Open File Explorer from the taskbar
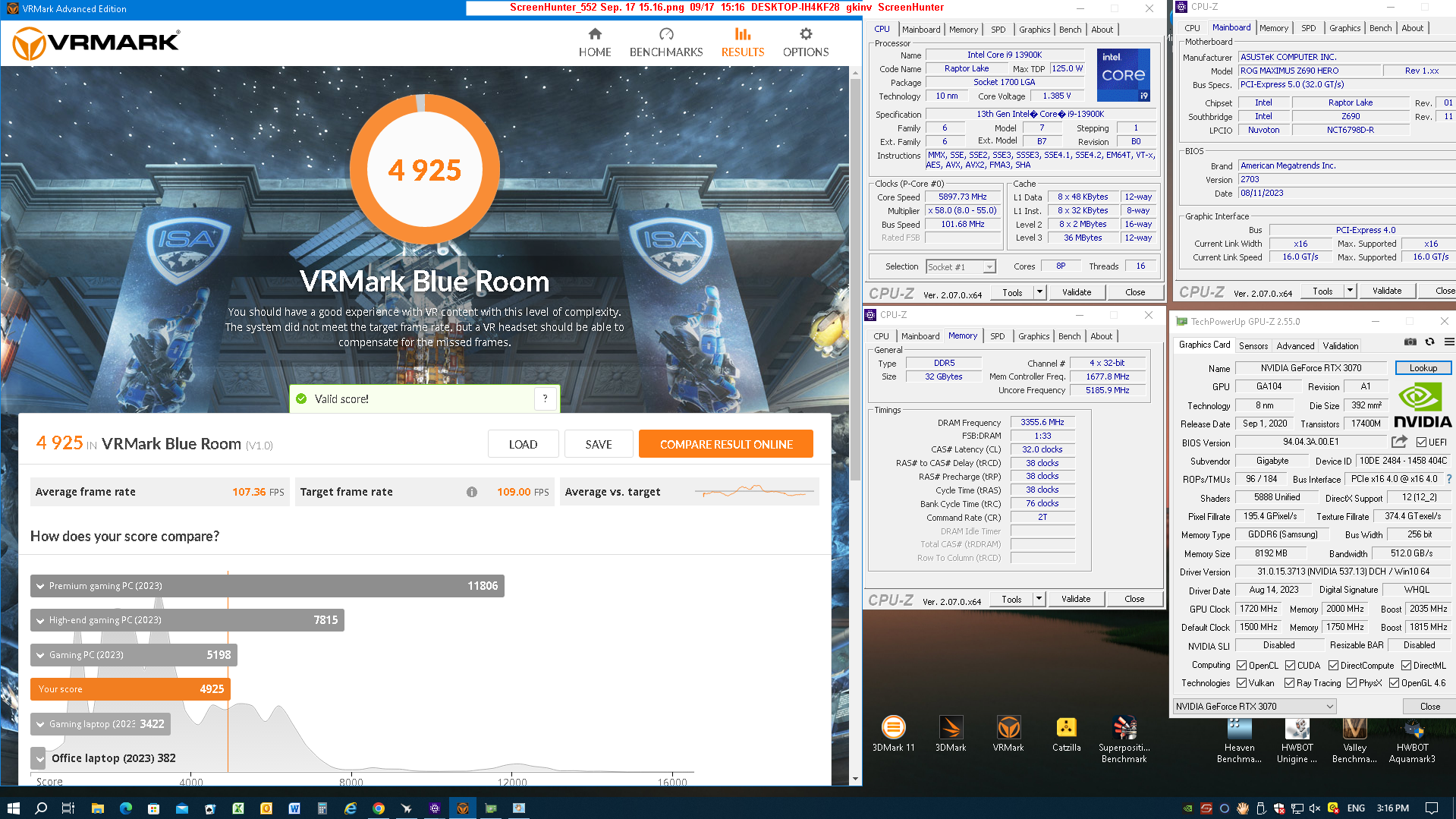 point(97,808)
